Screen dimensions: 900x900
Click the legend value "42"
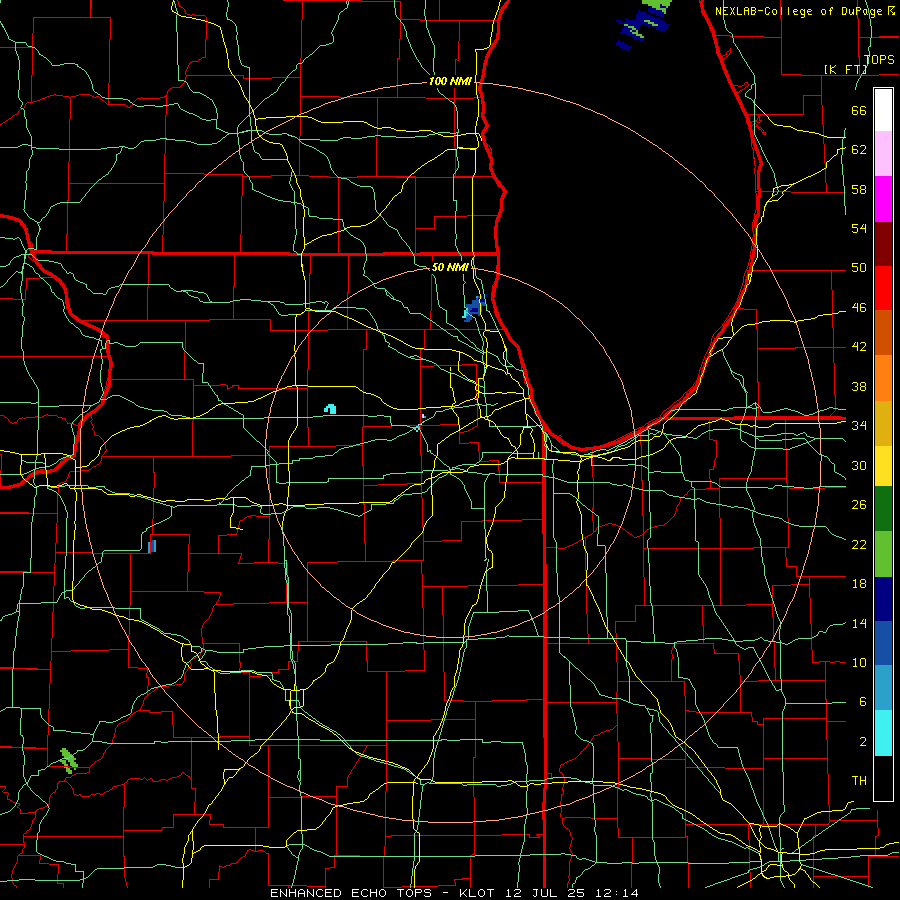pyautogui.click(x=859, y=347)
